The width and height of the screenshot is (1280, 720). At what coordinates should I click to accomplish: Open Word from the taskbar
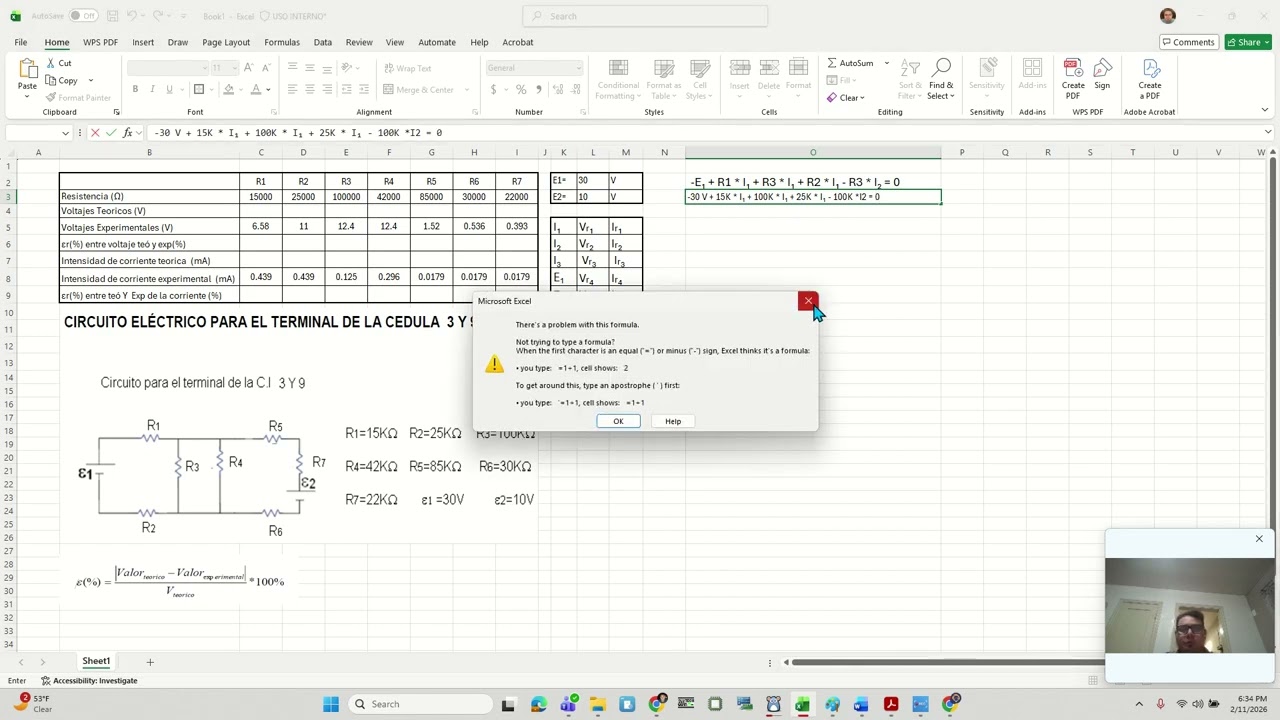coord(861,704)
